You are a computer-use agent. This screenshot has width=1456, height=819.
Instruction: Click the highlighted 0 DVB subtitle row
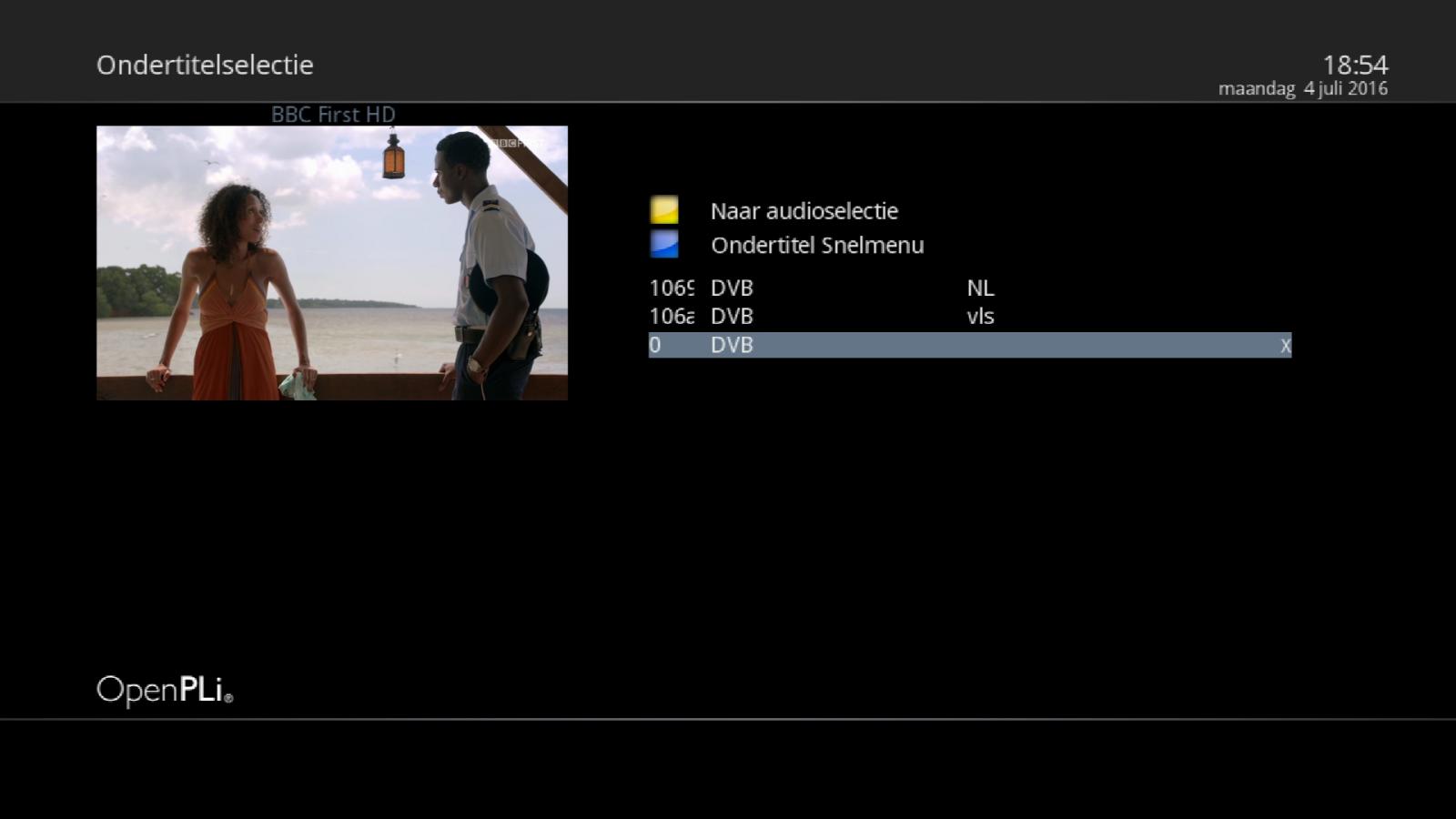(969, 345)
